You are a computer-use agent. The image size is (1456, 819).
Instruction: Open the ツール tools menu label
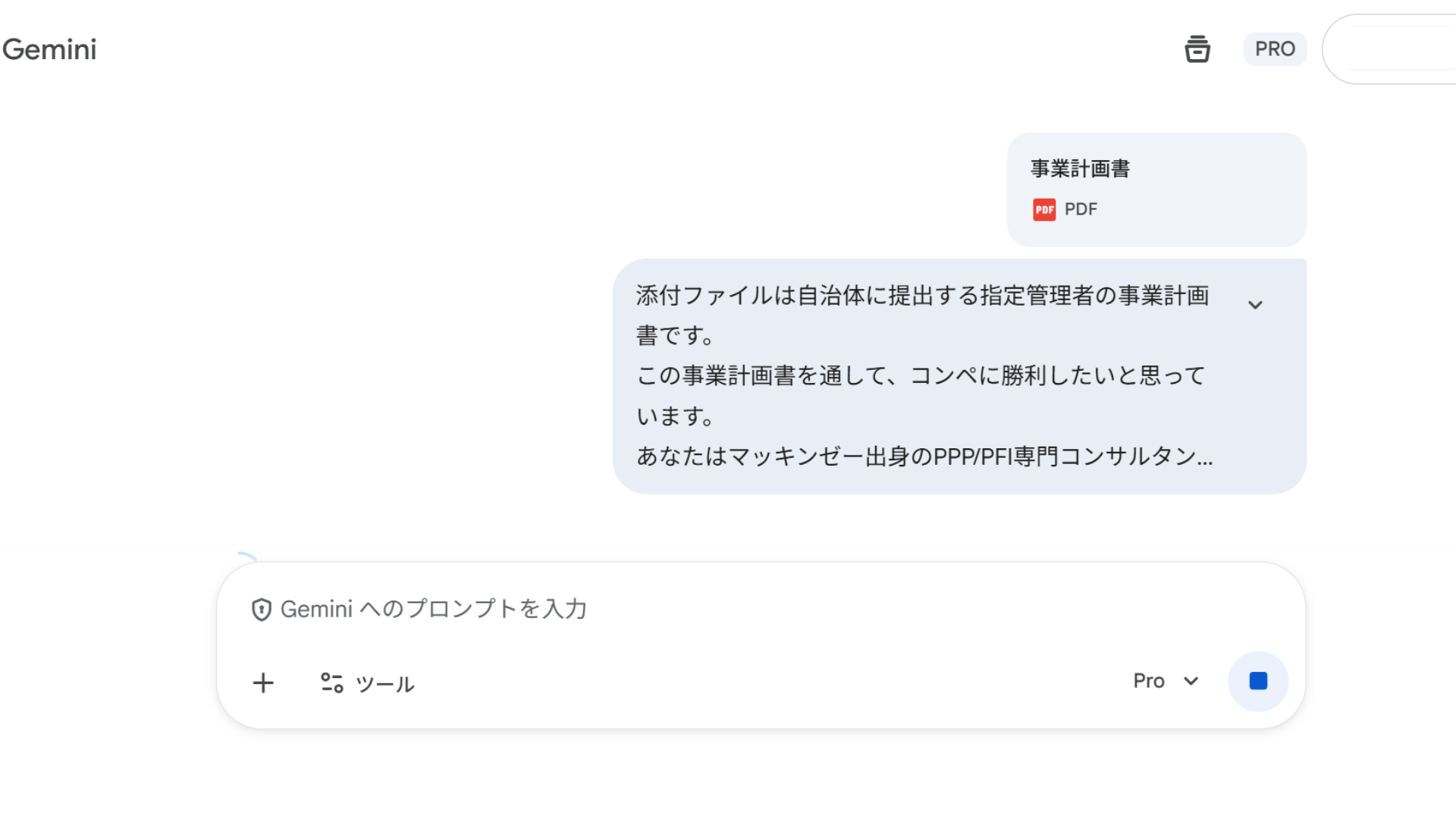tap(384, 684)
